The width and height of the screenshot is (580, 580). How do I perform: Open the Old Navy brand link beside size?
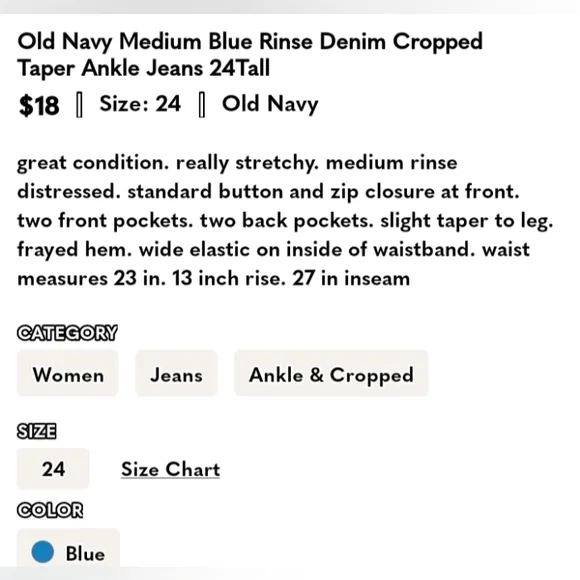(x=270, y=104)
